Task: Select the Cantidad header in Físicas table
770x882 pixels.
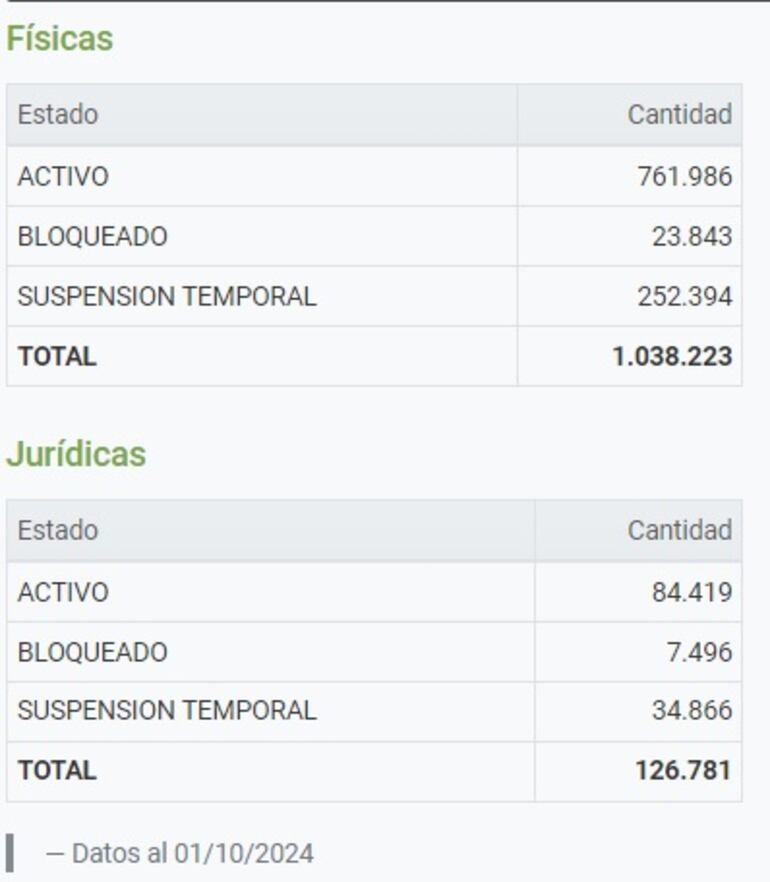Action: tap(679, 115)
